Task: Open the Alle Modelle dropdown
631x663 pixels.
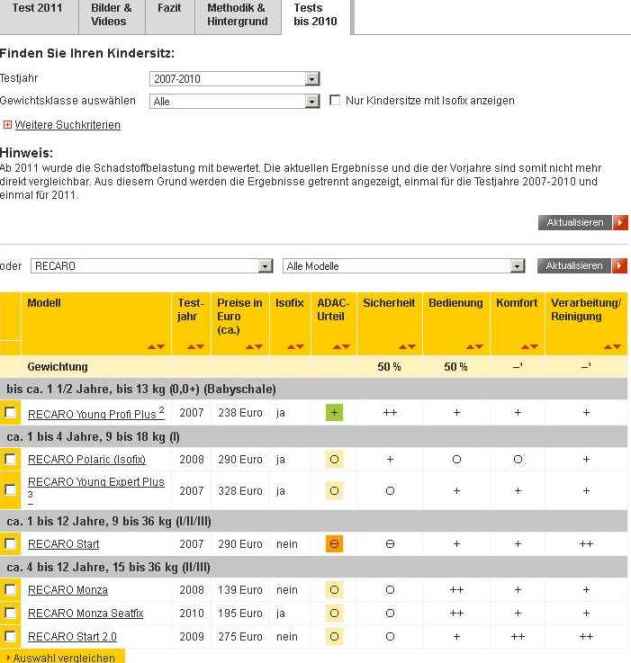Action: [x=405, y=267]
